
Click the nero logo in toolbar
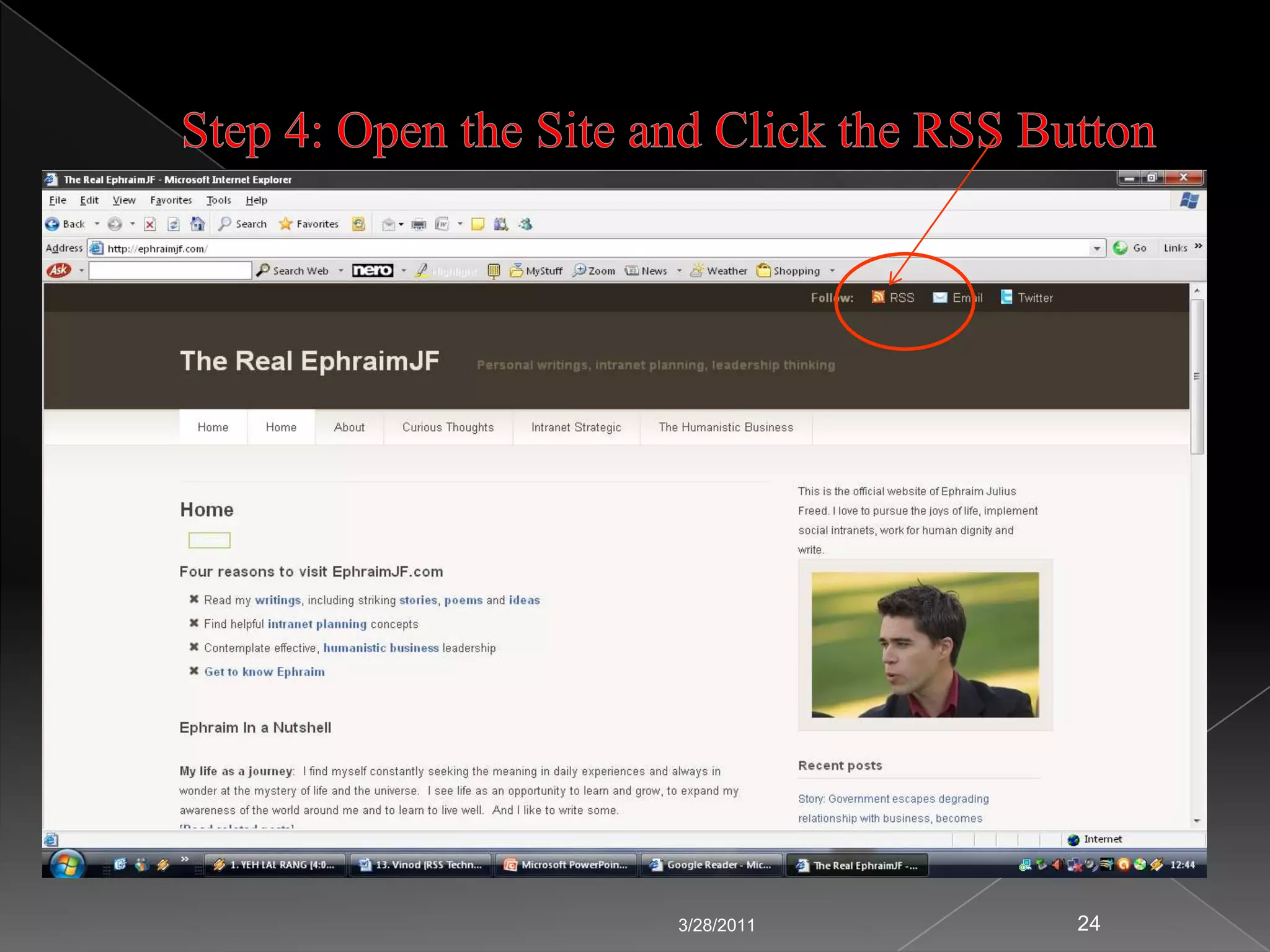coord(373,270)
